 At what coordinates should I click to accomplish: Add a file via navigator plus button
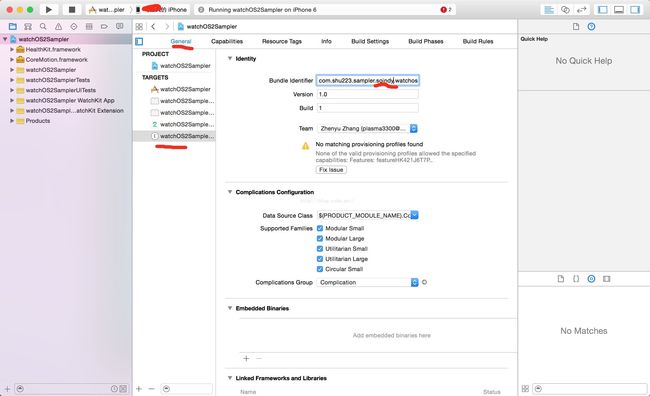[7, 389]
